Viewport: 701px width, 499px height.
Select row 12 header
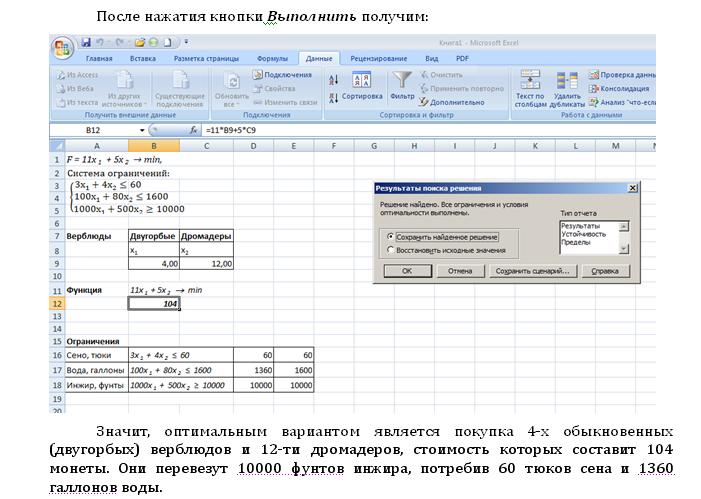coord(57,304)
